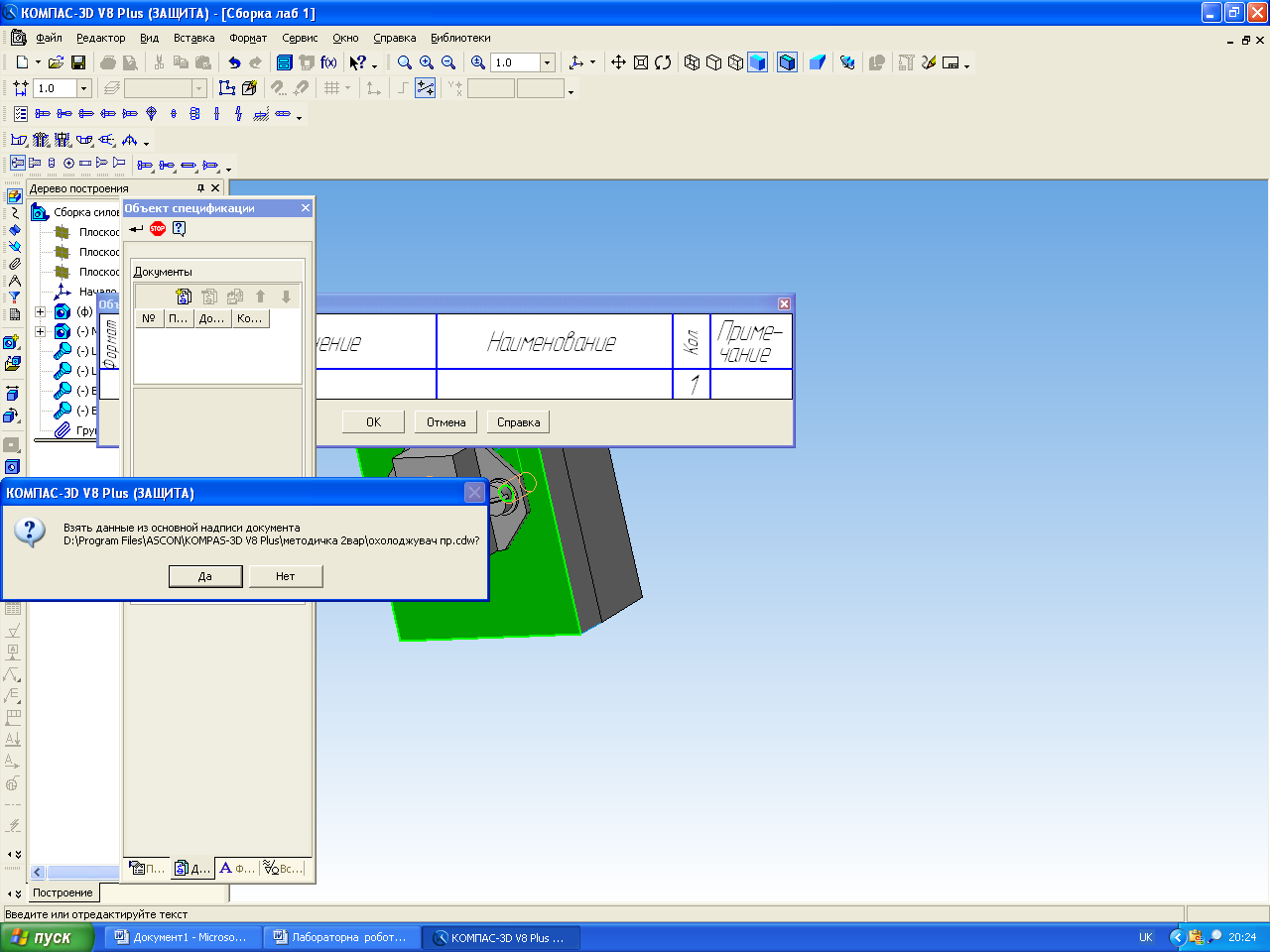This screenshot has height=952, width=1270.
Task: Open the specification list icon in fasteners toolbar
Action: pos(21,114)
